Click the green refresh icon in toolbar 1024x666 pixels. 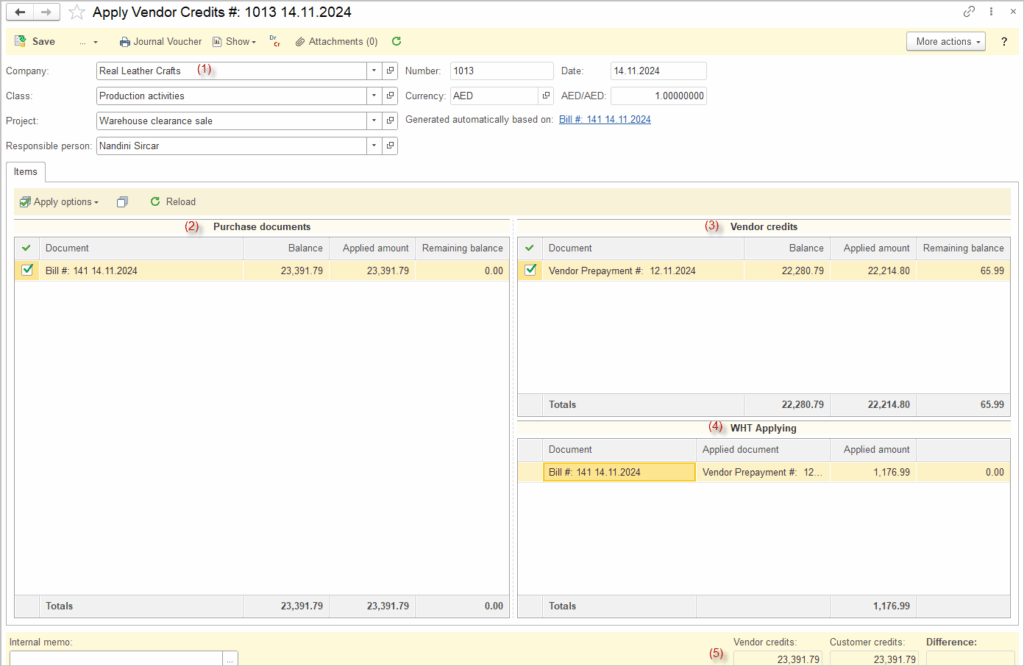397,42
